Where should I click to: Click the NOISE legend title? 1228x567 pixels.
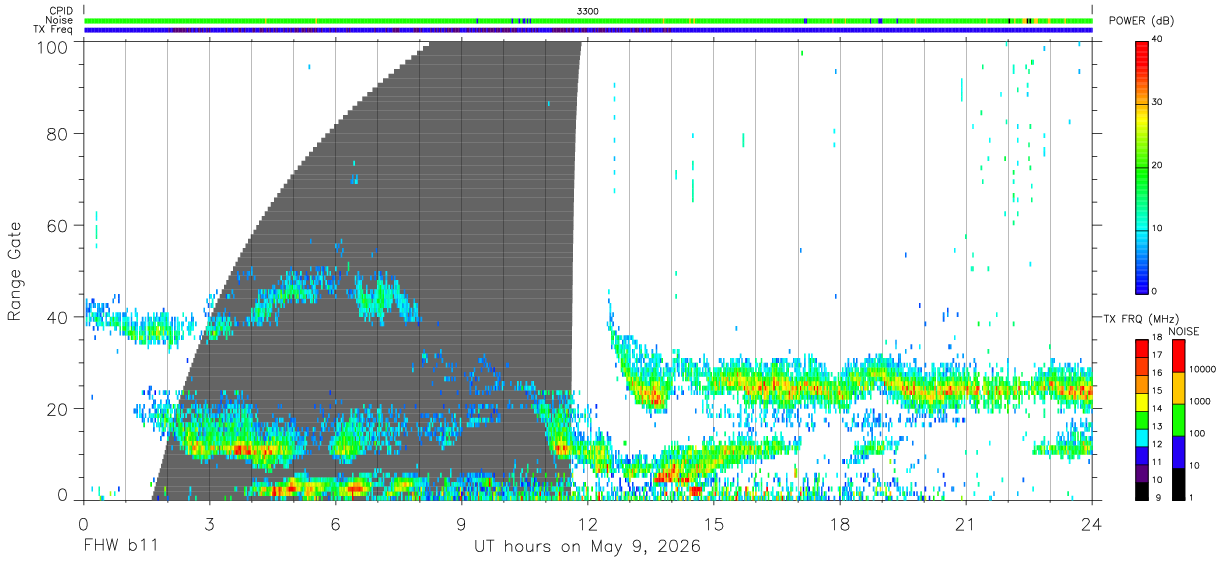click(x=1183, y=331)
